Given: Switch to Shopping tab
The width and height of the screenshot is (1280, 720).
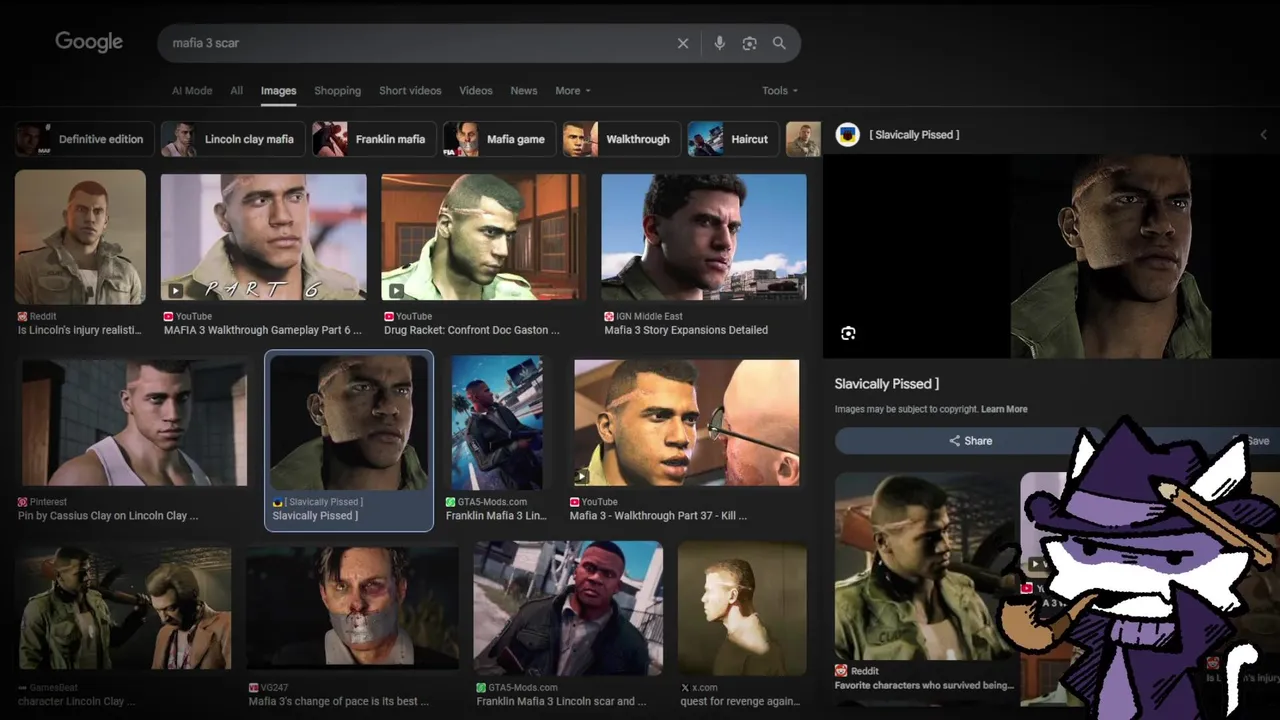Looking at the screenshot, I should [338, 91].
